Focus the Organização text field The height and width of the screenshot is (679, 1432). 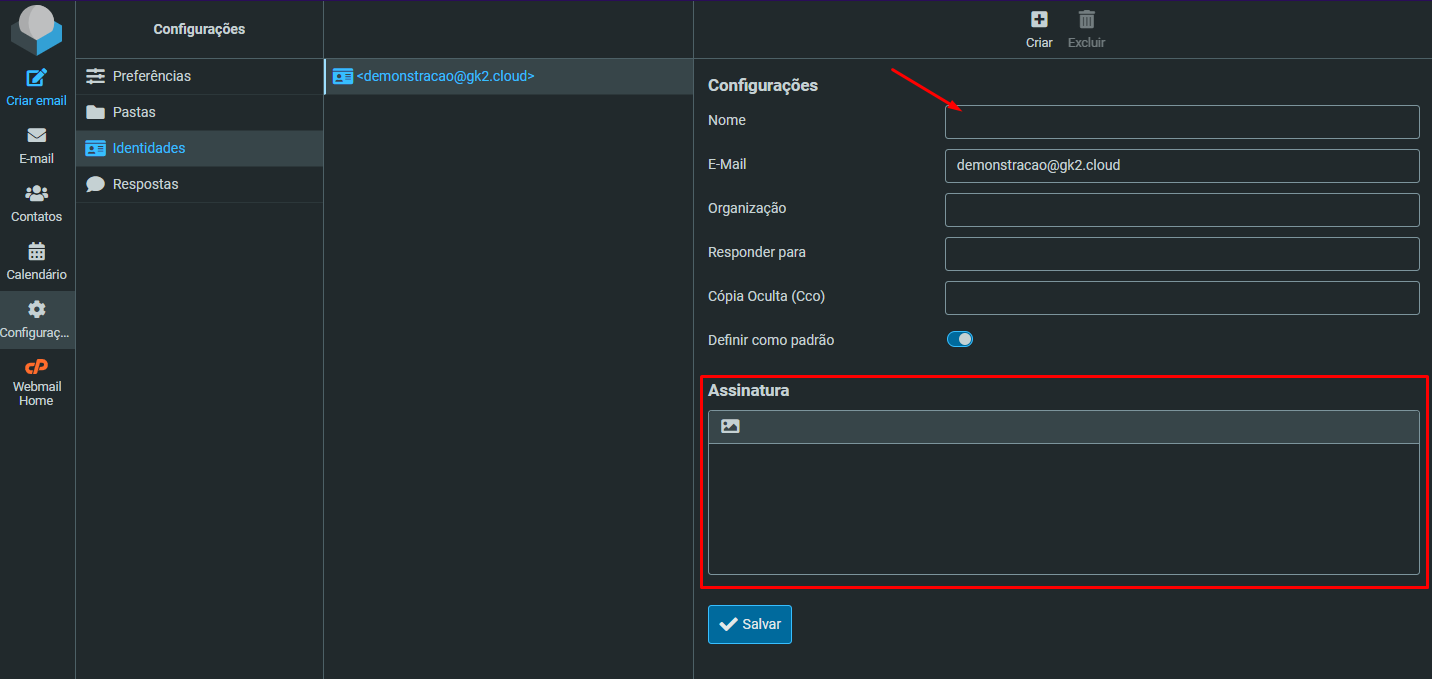click(1181, 210)
